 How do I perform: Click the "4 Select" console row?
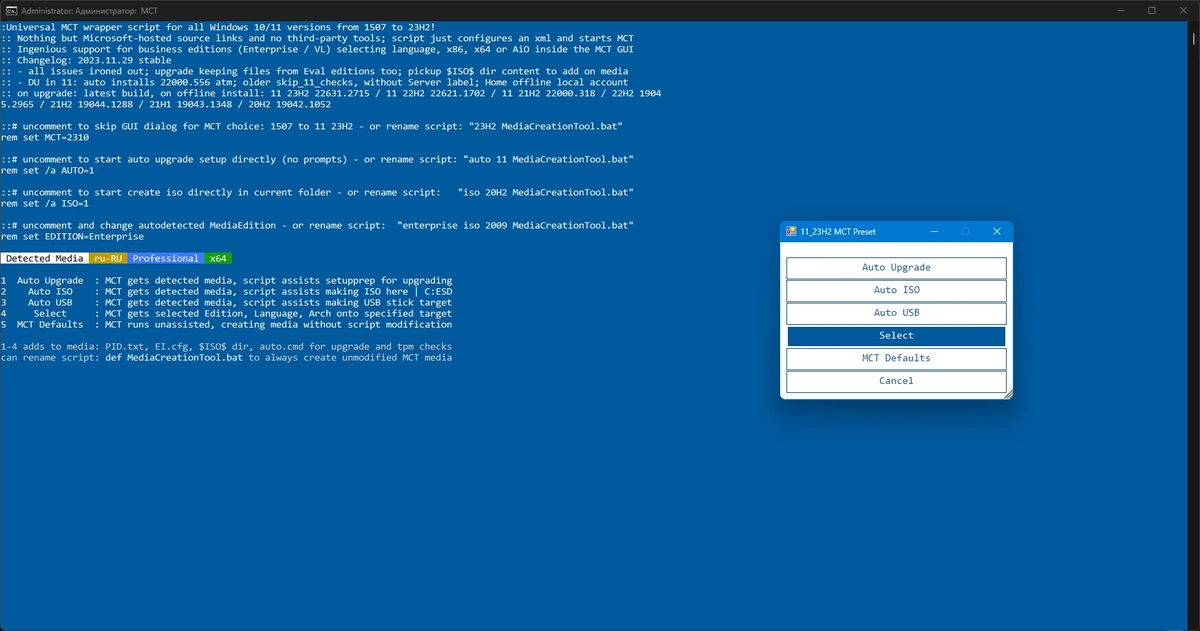pyautogui.click(x=227, y=314)
